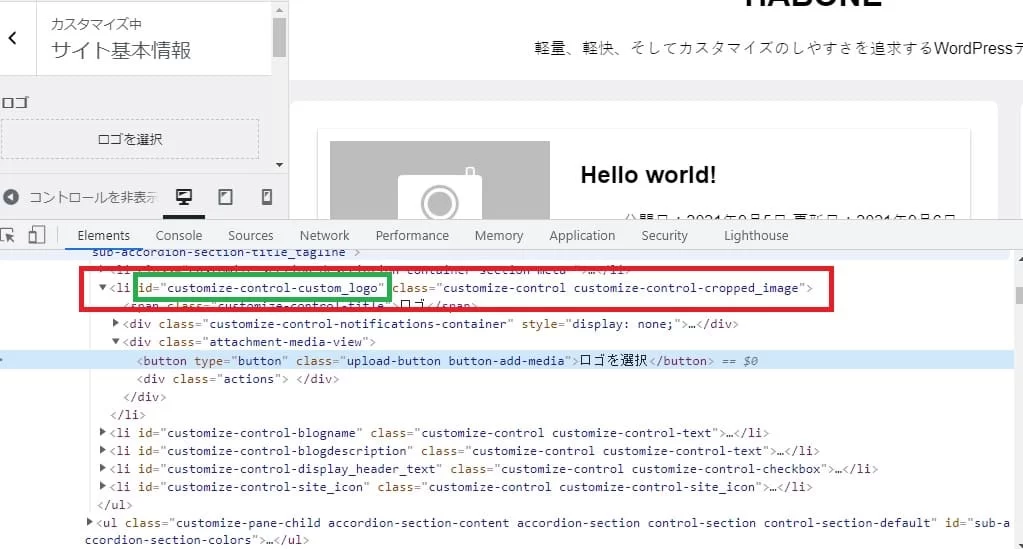1023x549 pixels.
Task: Click the ロゴを選択 button in customizer
Action: [x=130, y=139]
